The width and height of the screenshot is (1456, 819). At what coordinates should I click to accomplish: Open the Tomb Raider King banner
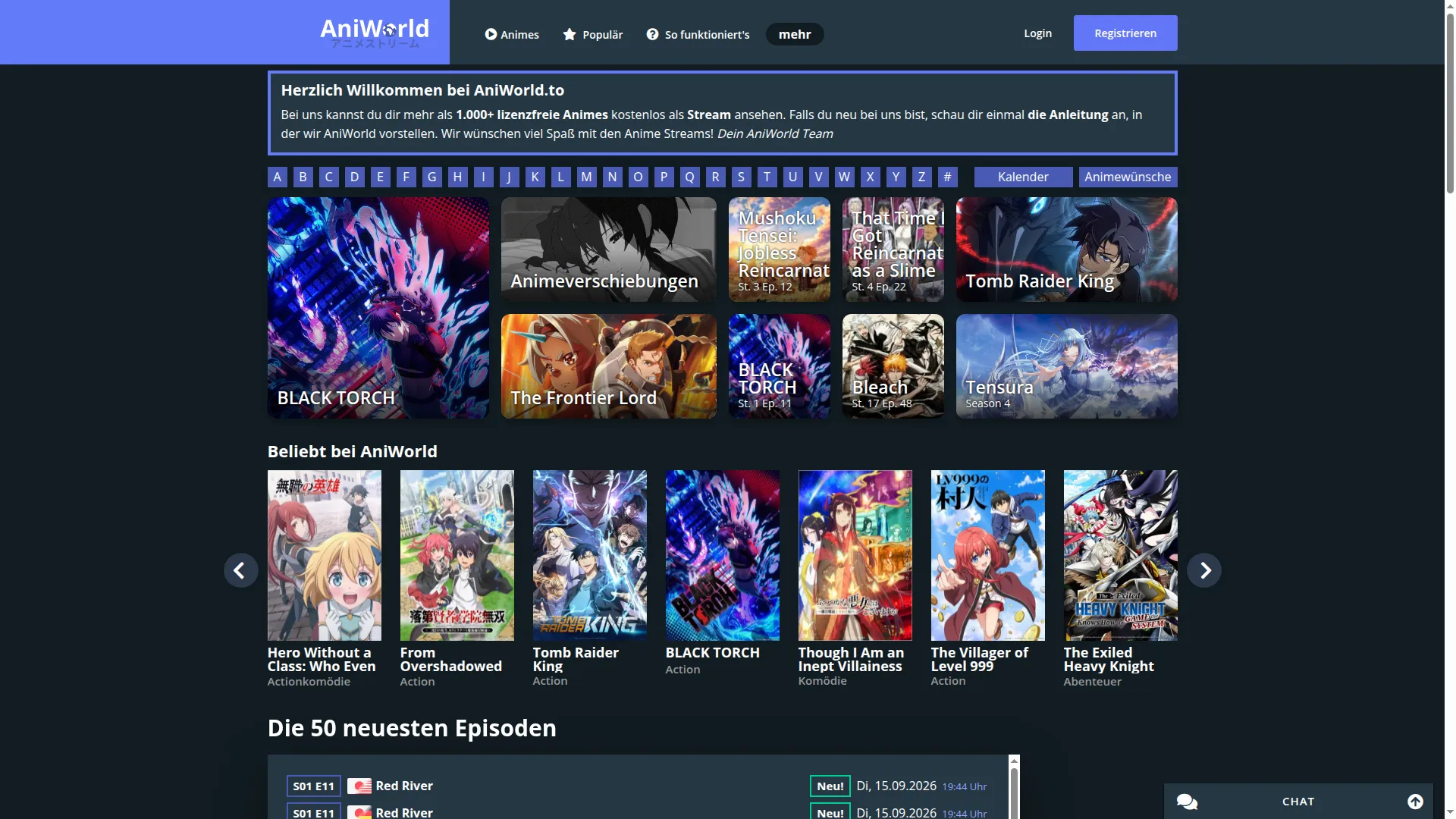(x=1067, y=249)
